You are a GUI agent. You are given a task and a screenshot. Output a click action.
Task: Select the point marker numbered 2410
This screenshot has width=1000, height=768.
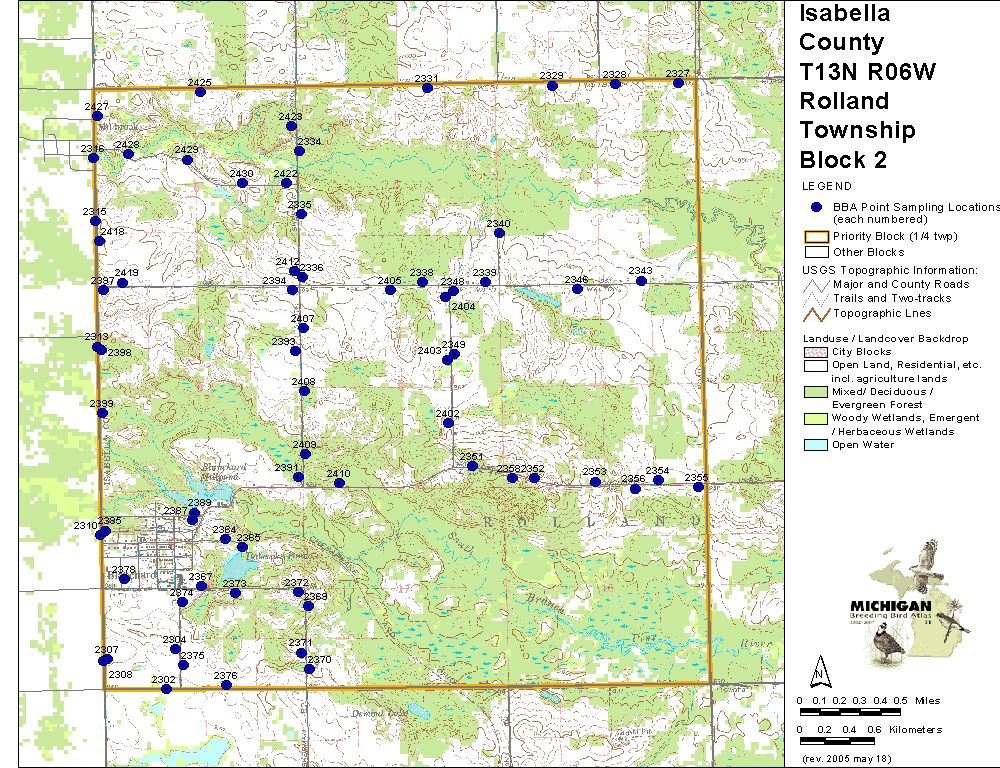click(x=339, y=483)
